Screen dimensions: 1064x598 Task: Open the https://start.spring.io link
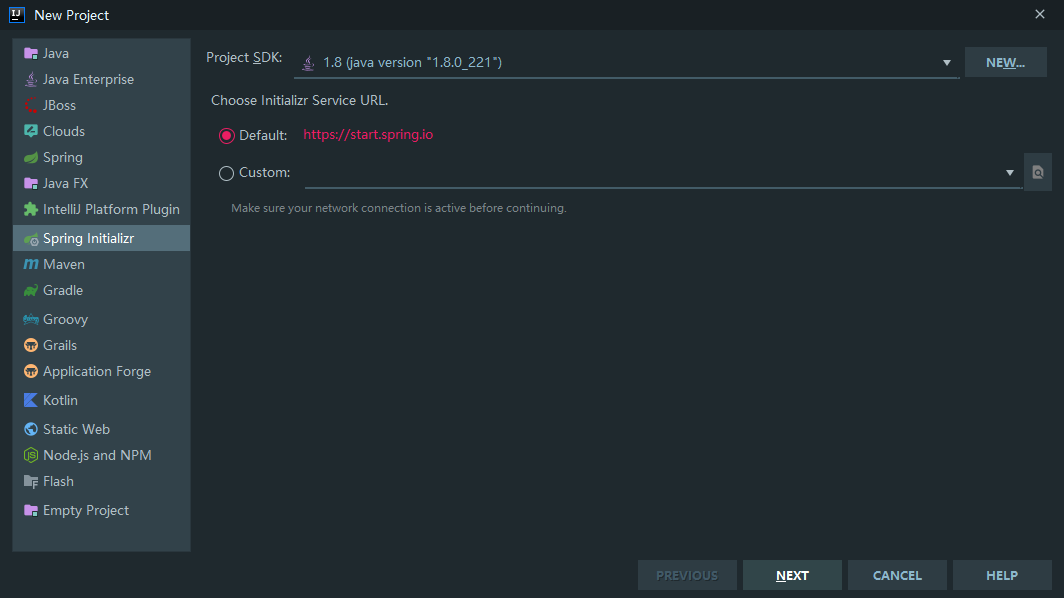pyautogui.click(x=368, y=134)
